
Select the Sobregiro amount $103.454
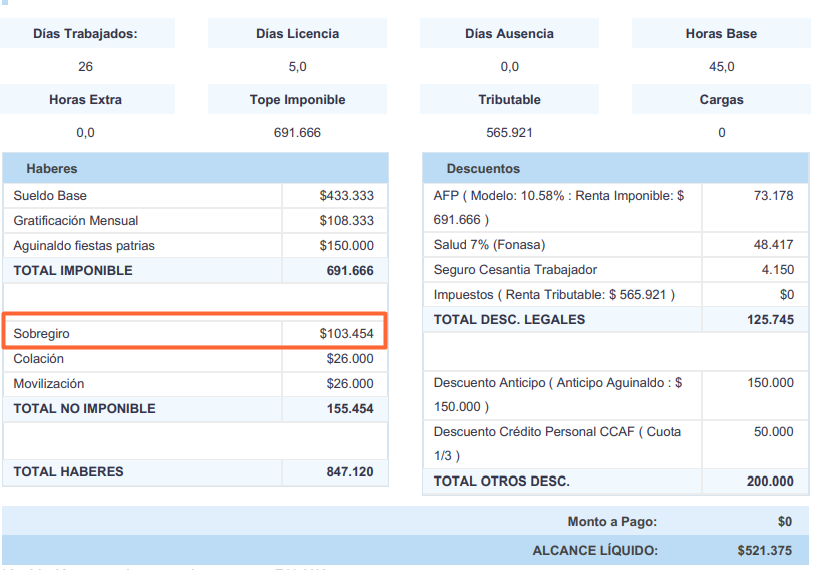(x=346, y=333)
